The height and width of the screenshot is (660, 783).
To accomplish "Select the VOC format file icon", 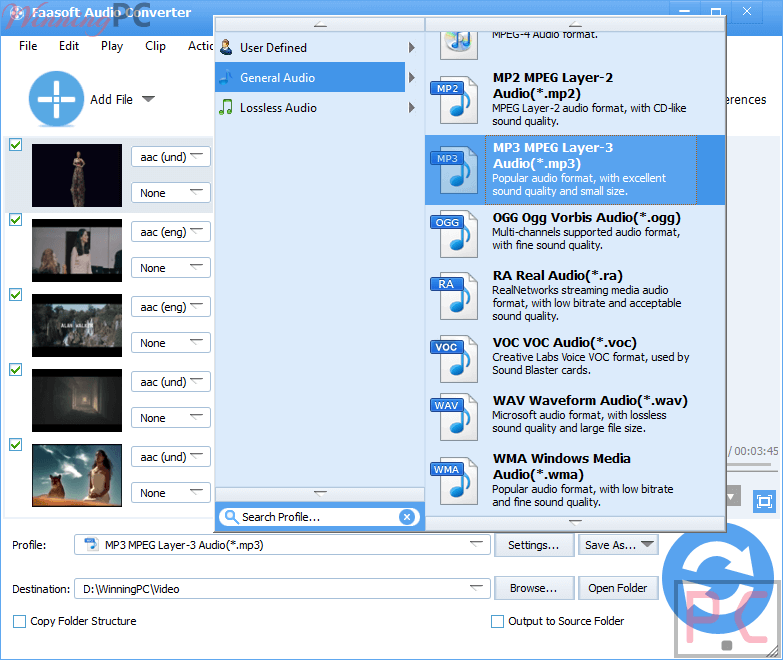I will tap(454, 358).
